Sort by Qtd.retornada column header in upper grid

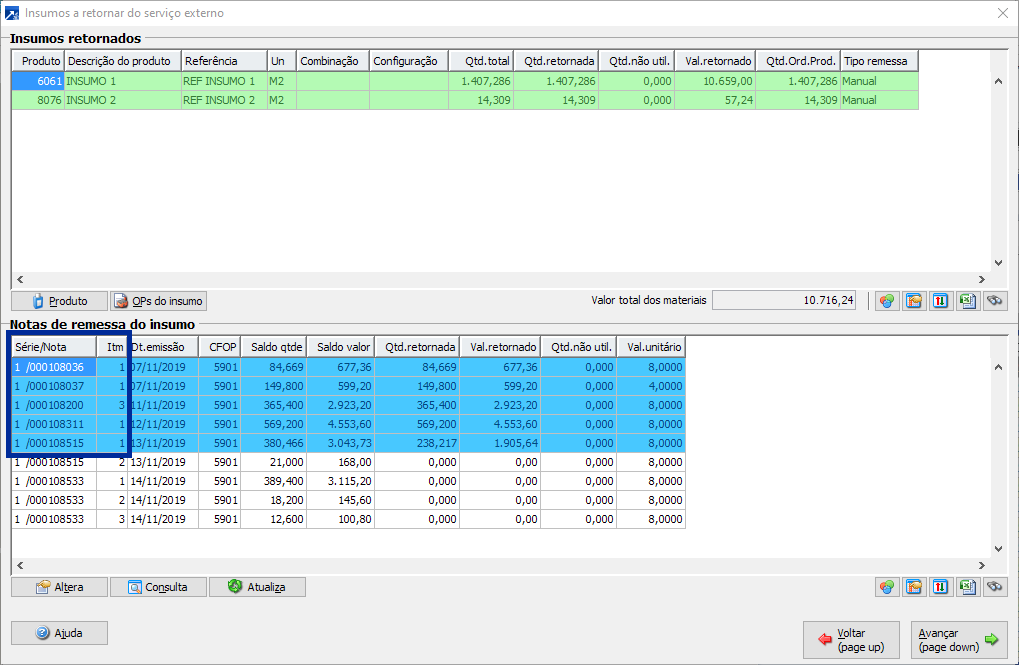tap(559, 61)
